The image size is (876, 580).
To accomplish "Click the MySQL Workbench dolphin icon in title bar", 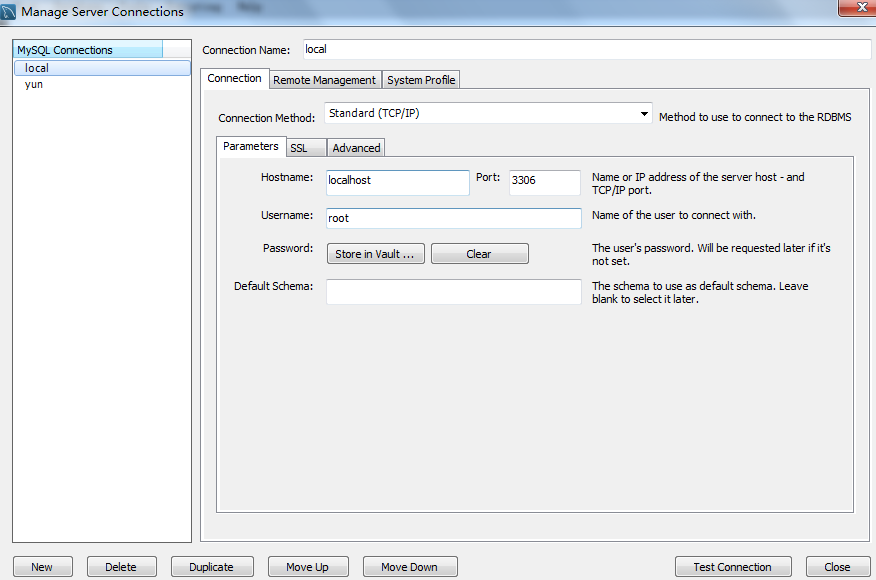I will [8, 12].
